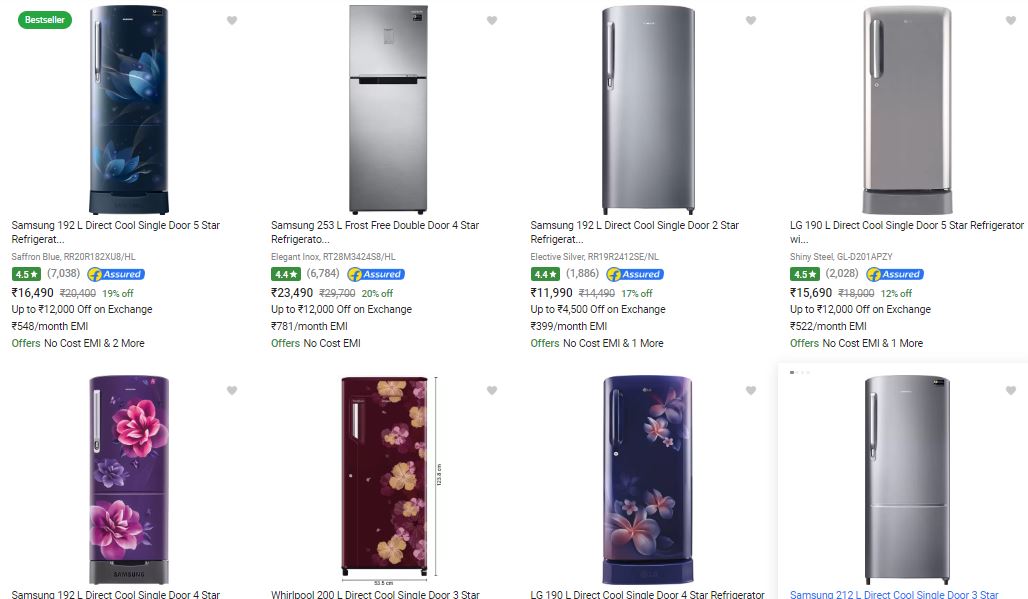This screenshot has height=599, width=1028.
Task: Click the image carousel dots above Samsung 212 L
Action: [x=800, y=372]
